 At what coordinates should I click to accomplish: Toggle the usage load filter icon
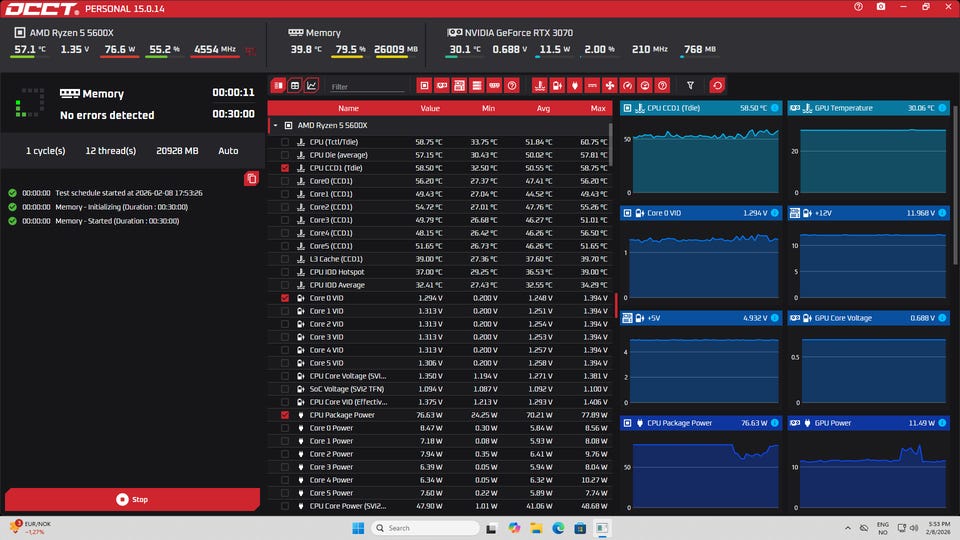[x=645, y=86]
